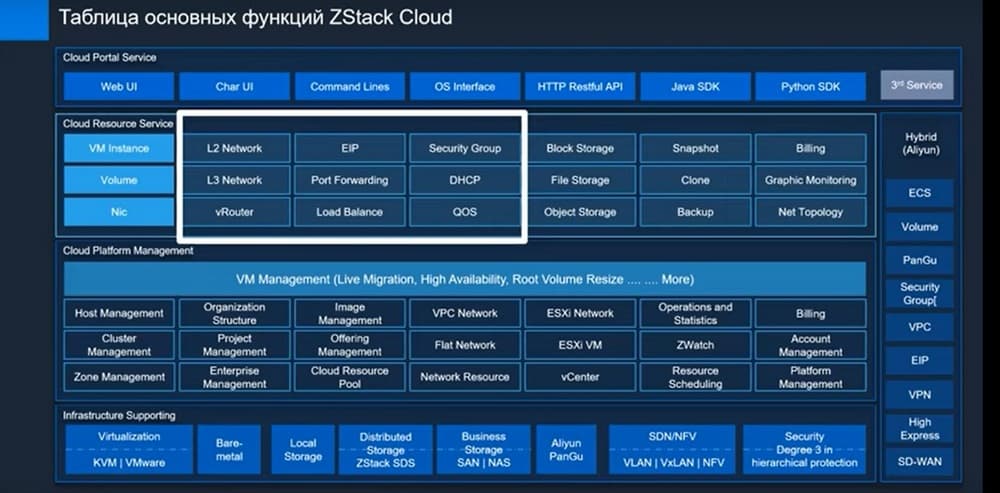Screen dimensions: 1000x493
Task: Select the Local Storage box
Action: pos(303,450)
